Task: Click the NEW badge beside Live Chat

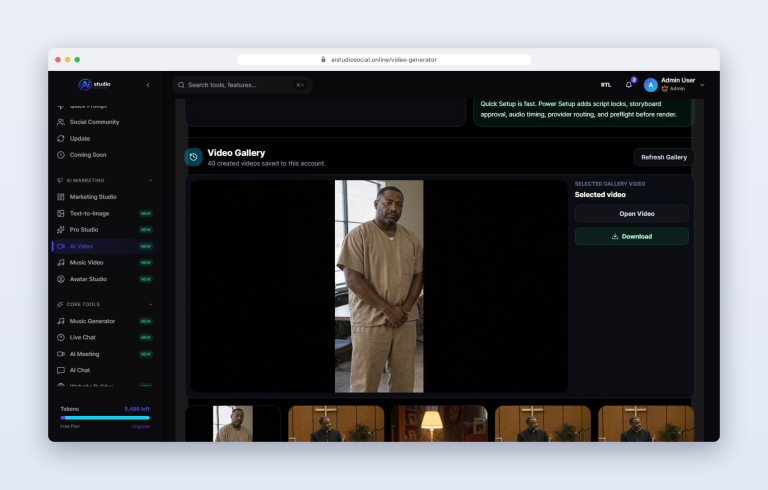Action: [146, 338]
